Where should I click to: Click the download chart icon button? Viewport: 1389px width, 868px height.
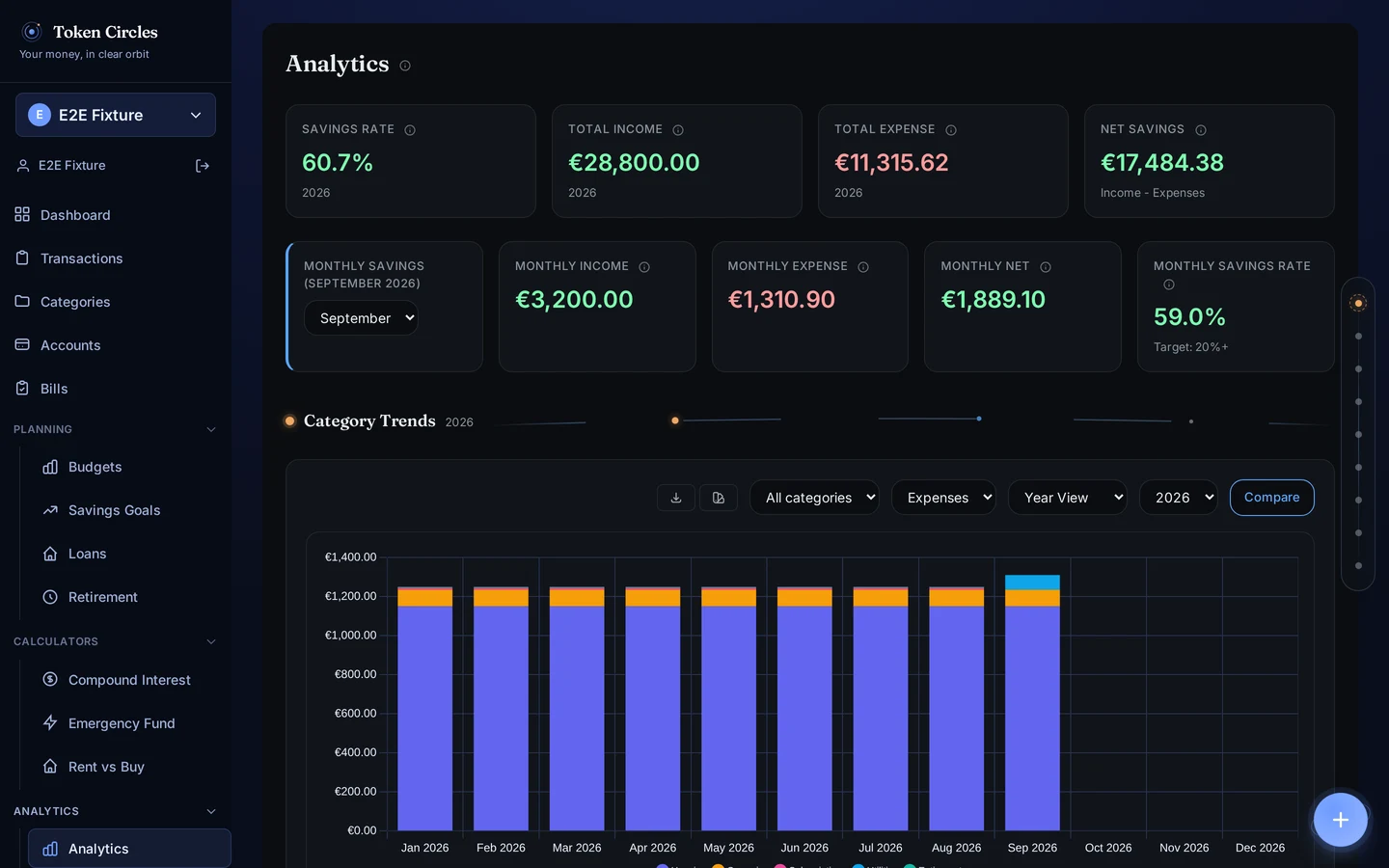pos(676,498)
